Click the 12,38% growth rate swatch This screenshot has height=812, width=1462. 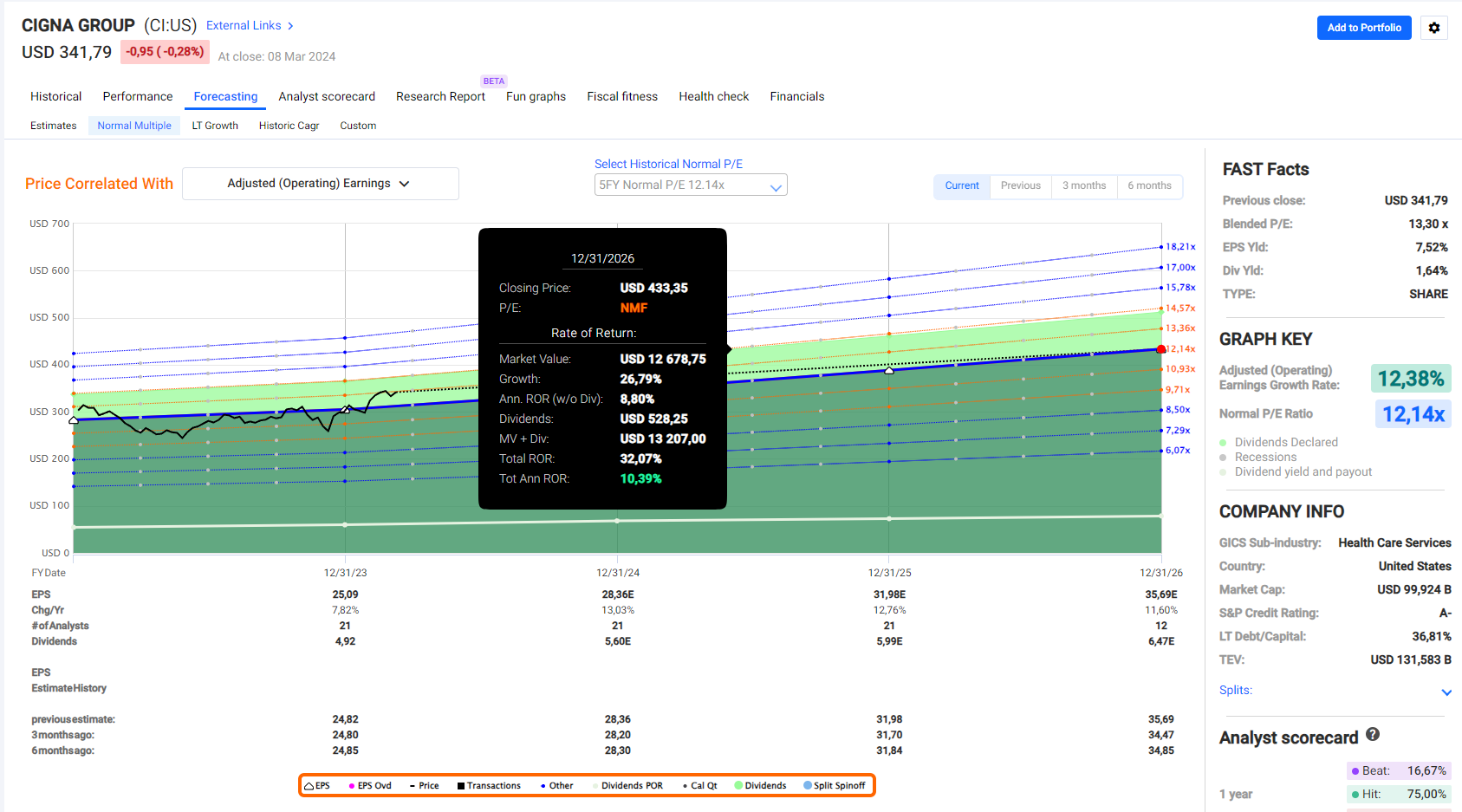1411,379
